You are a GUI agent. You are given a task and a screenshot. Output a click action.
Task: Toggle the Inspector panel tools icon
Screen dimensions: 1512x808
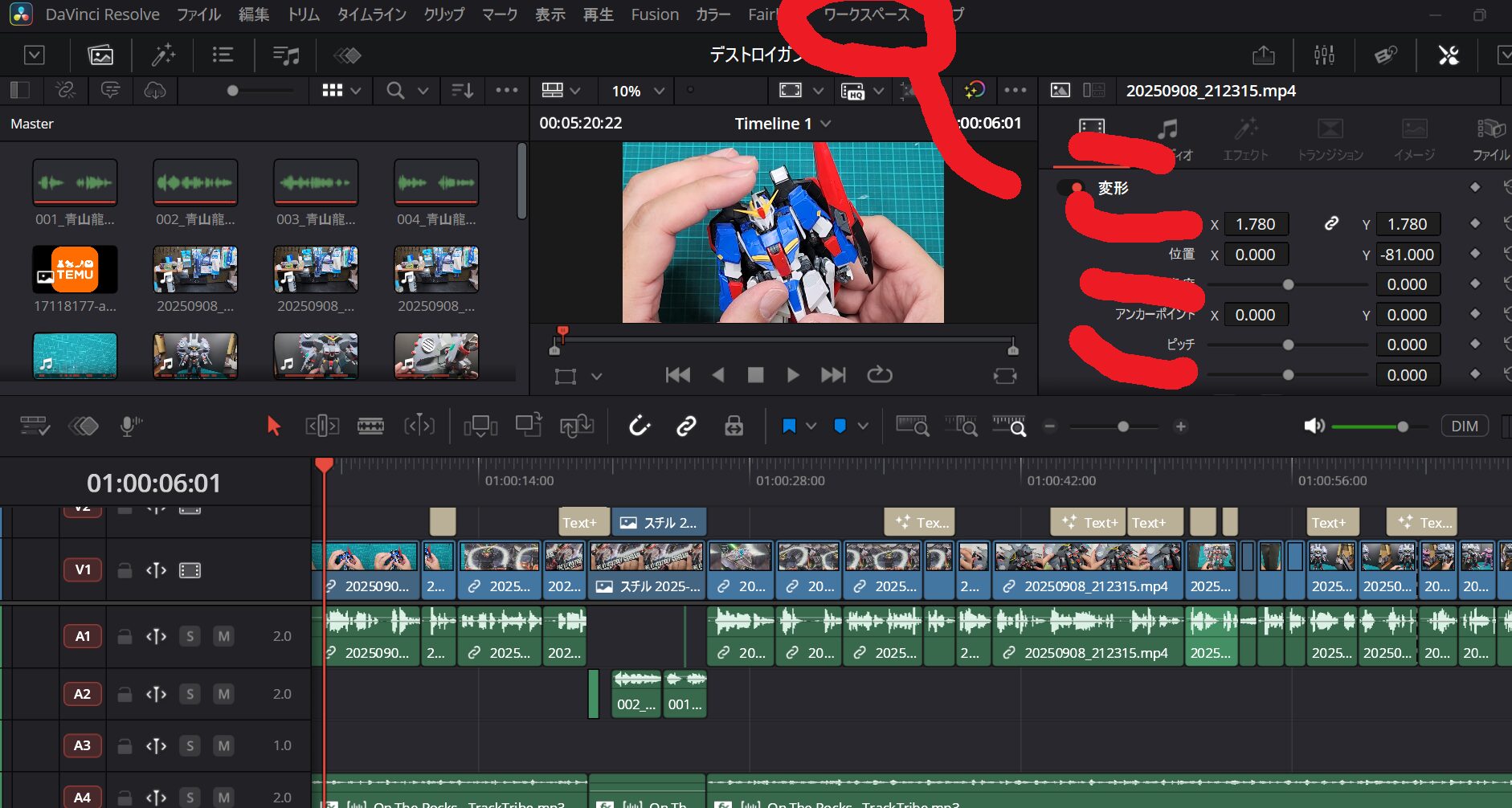coord(1449,55)
